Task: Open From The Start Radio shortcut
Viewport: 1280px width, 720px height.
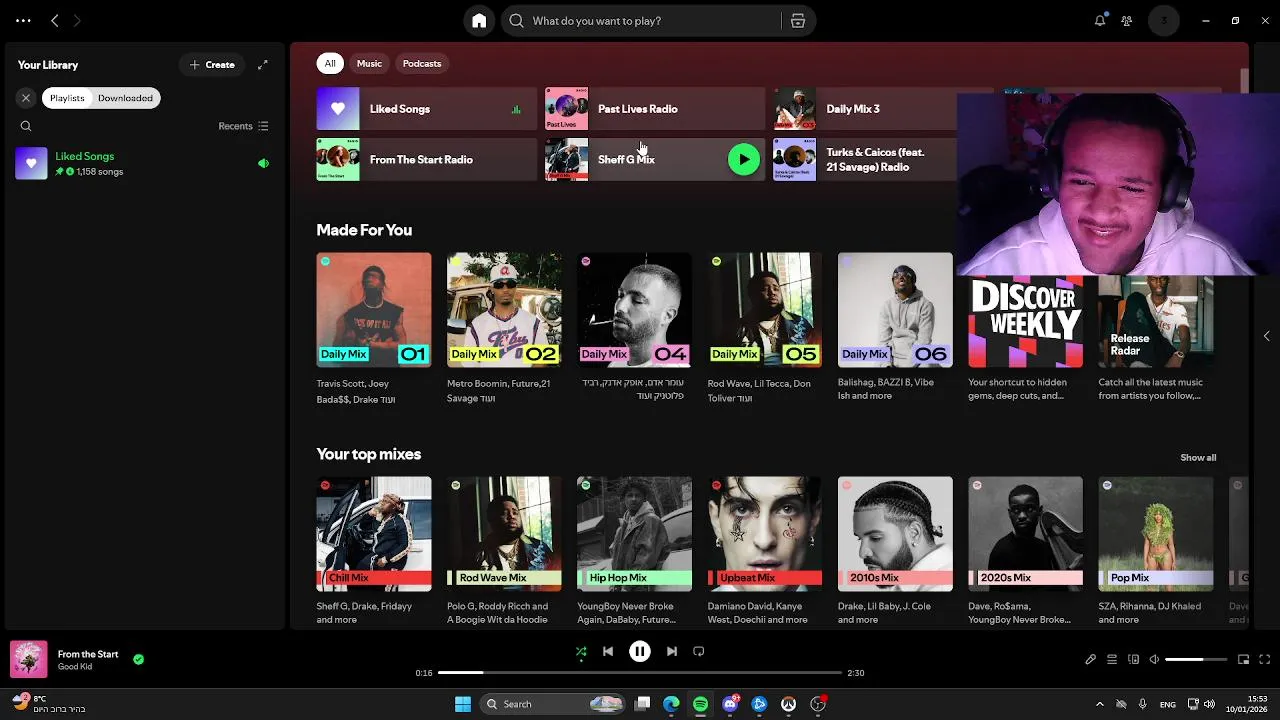Action: coord(426,159)
